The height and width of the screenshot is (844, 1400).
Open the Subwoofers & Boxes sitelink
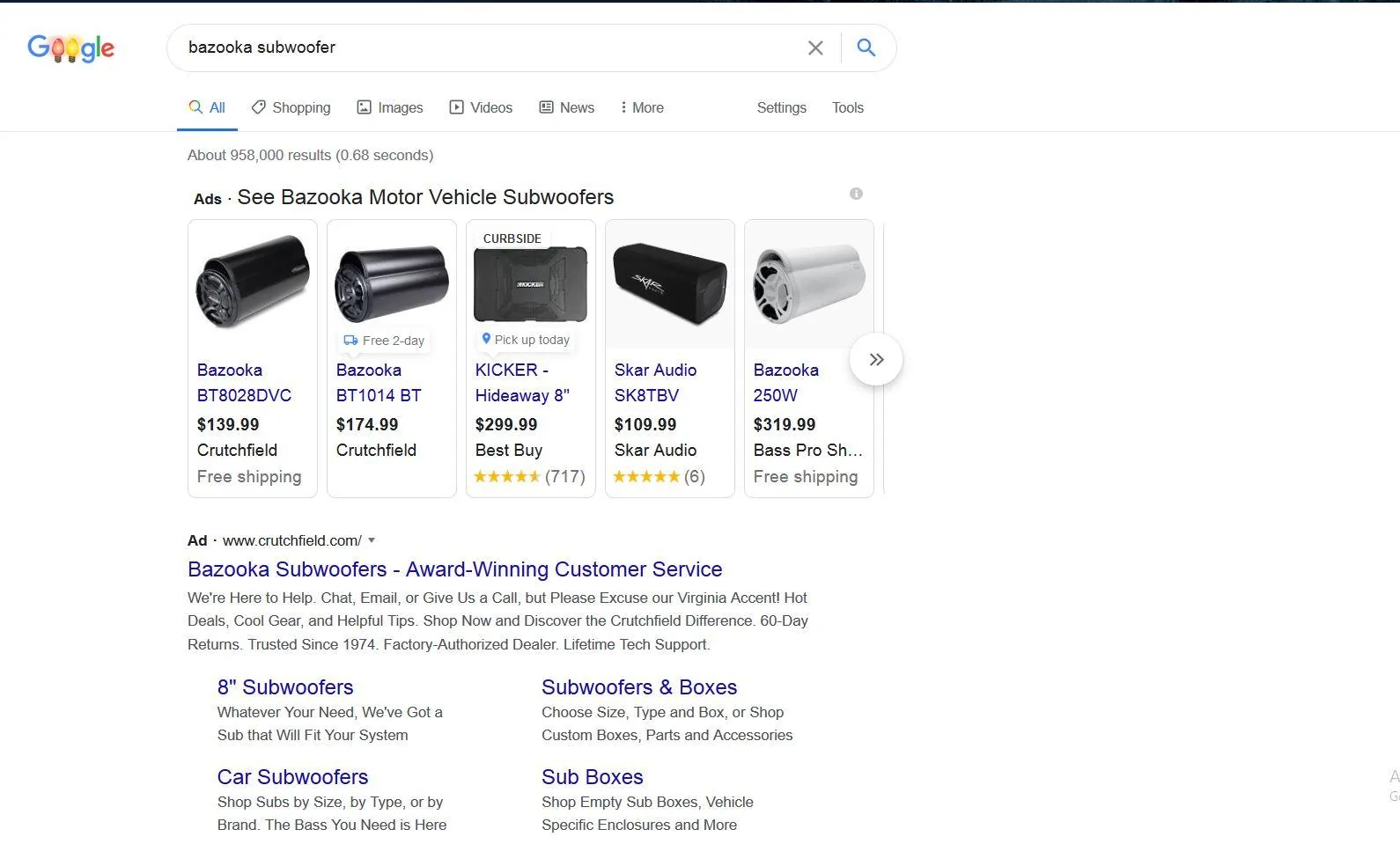pyautogui.click(x=639, y=687)
